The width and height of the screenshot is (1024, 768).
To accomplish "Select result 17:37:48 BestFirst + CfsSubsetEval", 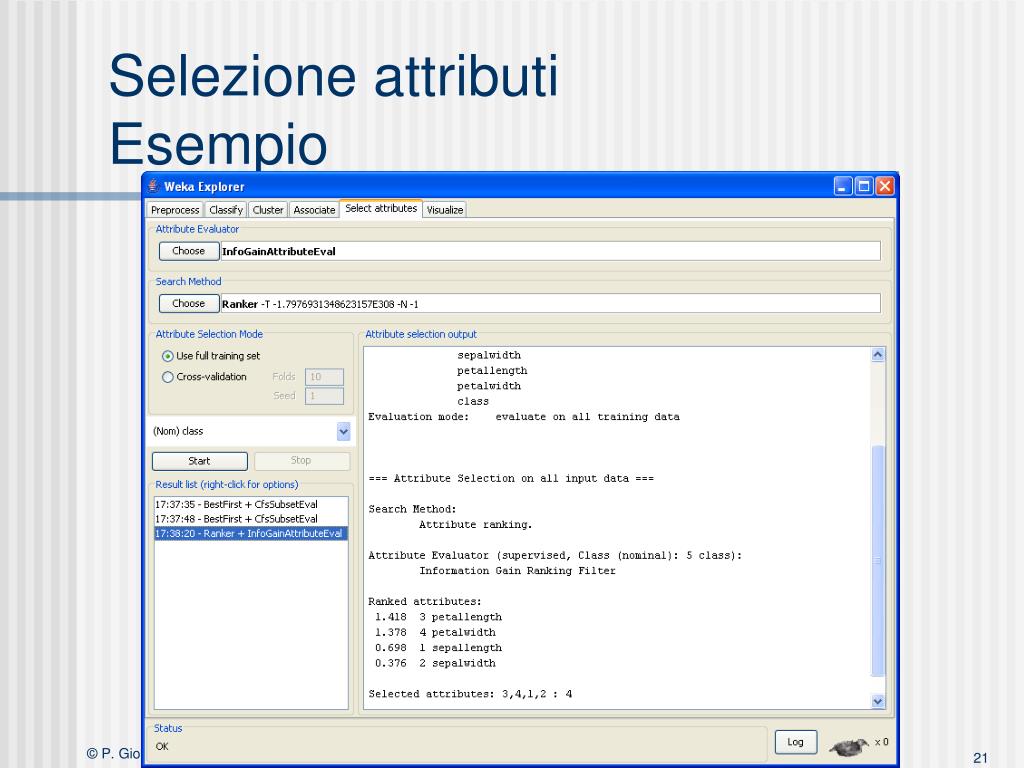I will [251, 519].
